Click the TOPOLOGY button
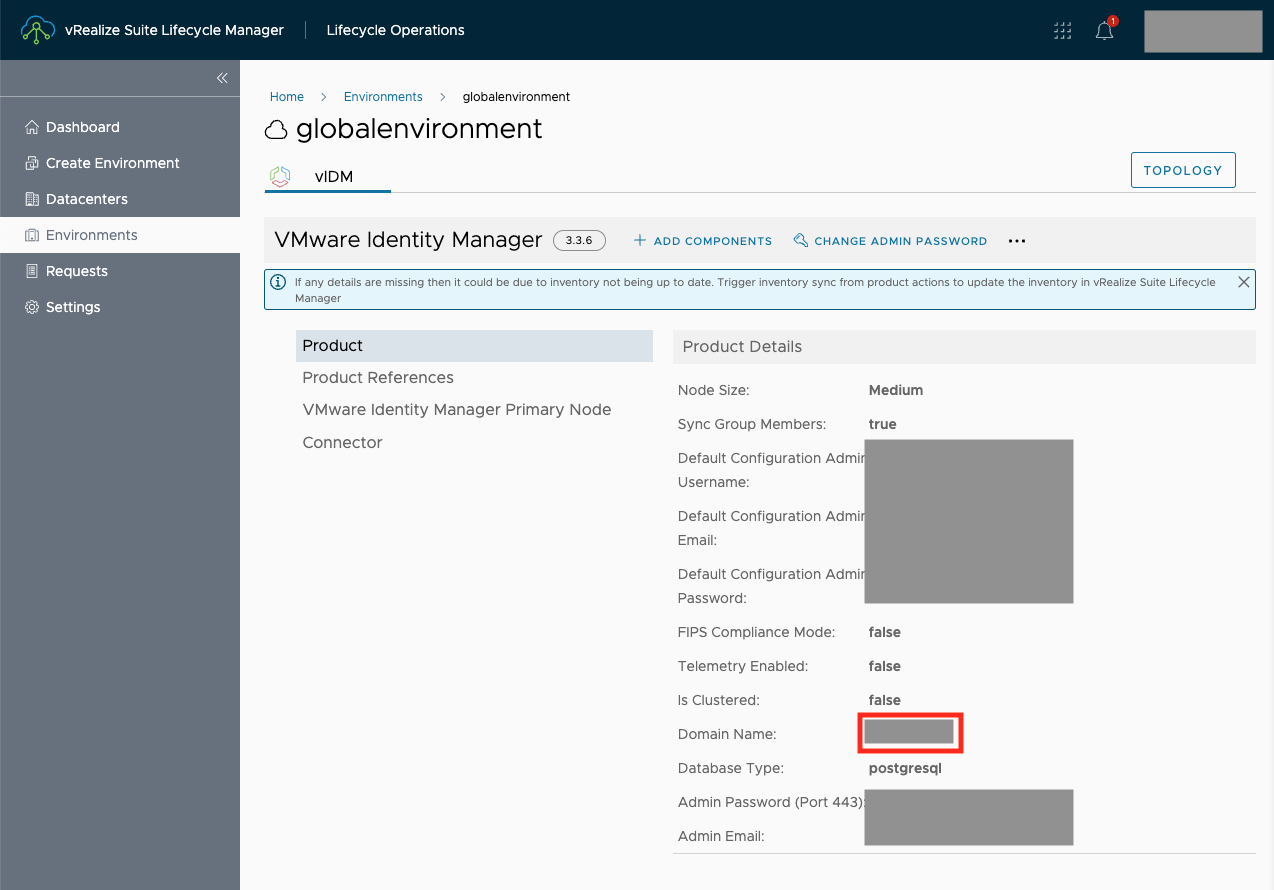The width and height of the screenshot is (1274, 890). (1183, 170)
